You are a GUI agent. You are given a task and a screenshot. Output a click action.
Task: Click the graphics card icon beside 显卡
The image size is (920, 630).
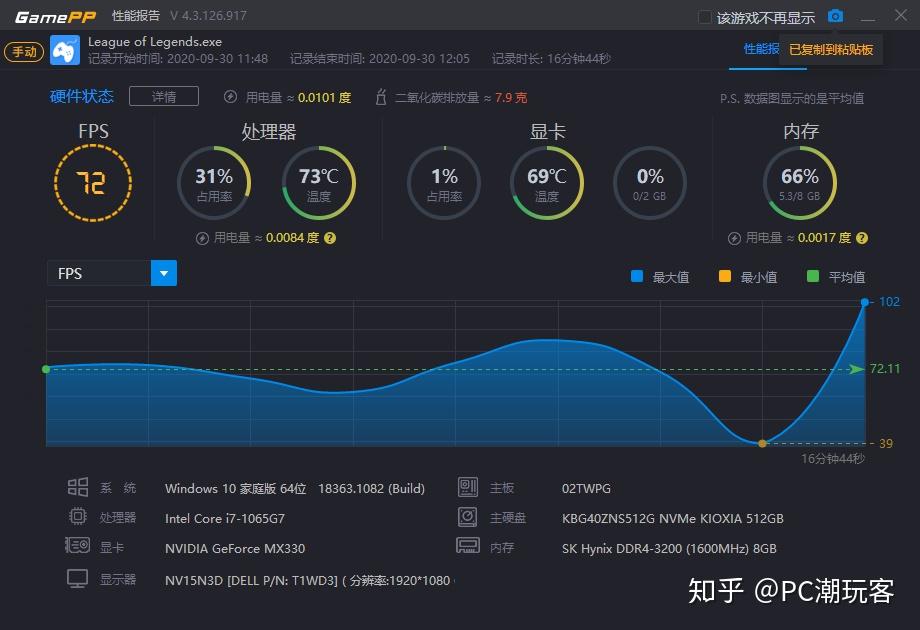77,545
